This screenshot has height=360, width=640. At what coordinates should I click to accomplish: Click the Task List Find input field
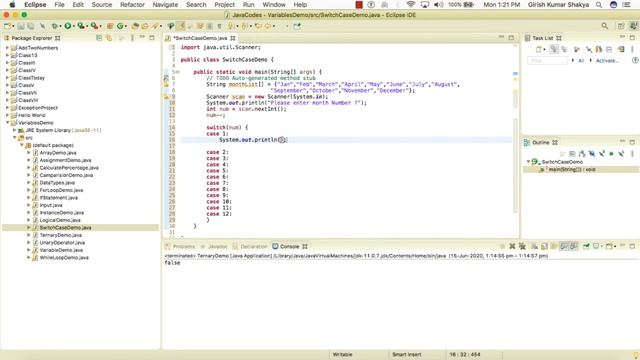547,60
